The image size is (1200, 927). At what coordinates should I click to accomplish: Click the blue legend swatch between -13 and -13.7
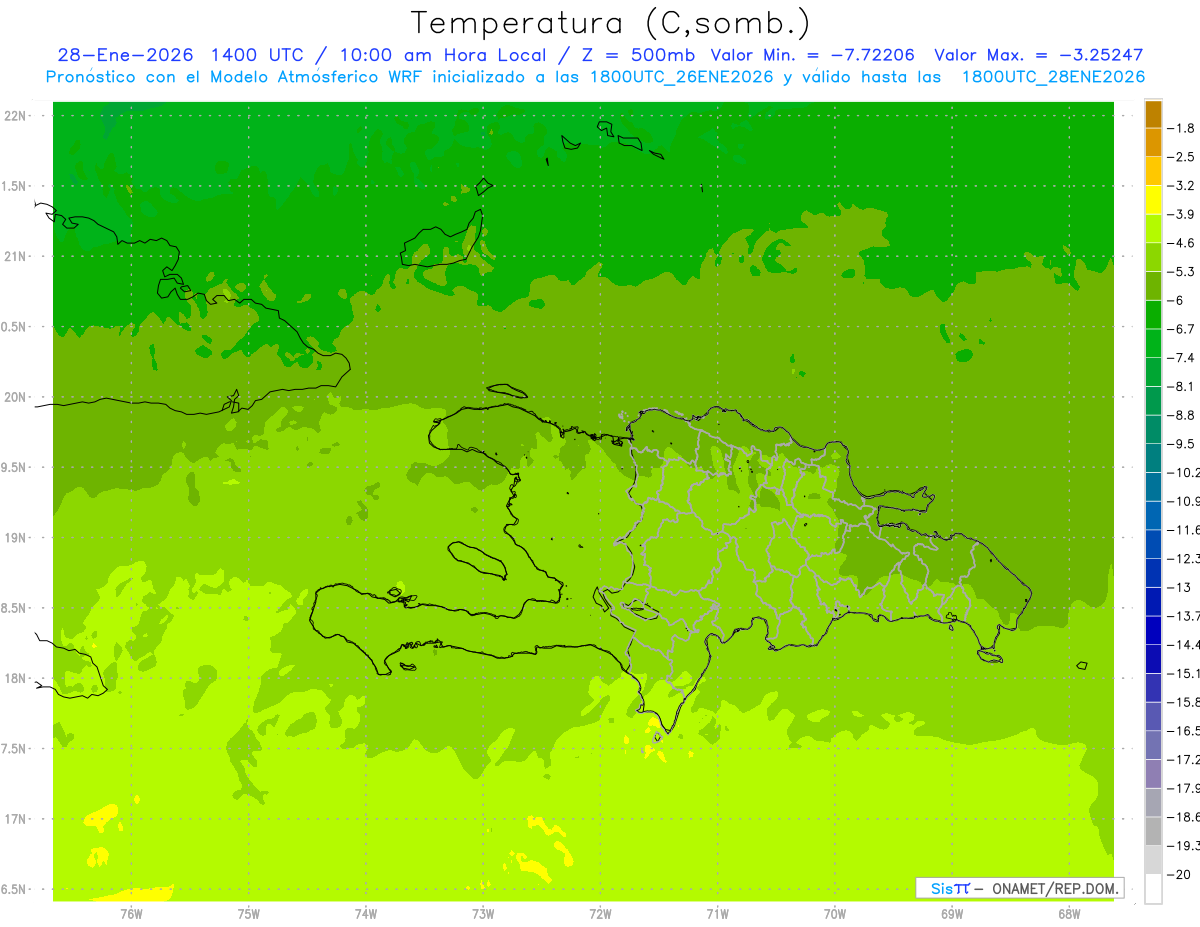(x=1153, y=602)
